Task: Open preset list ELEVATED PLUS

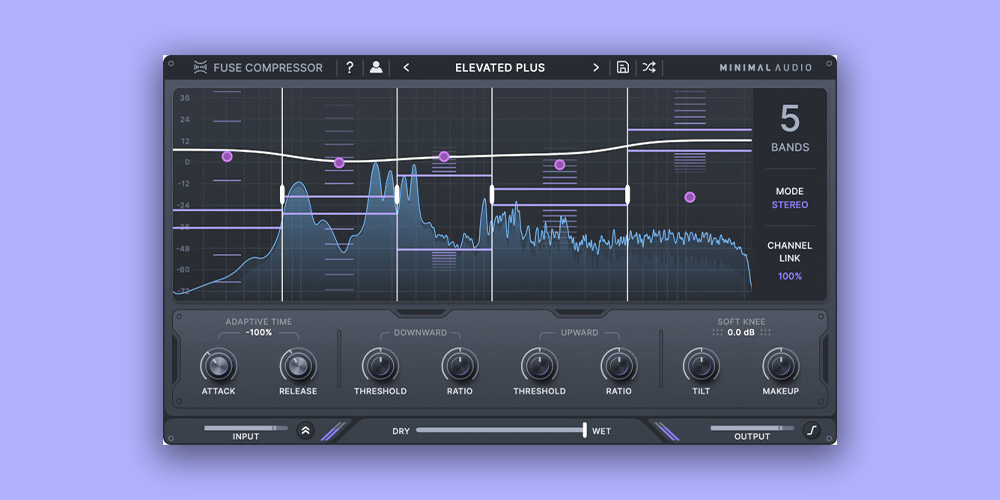Action: (500, 68)
